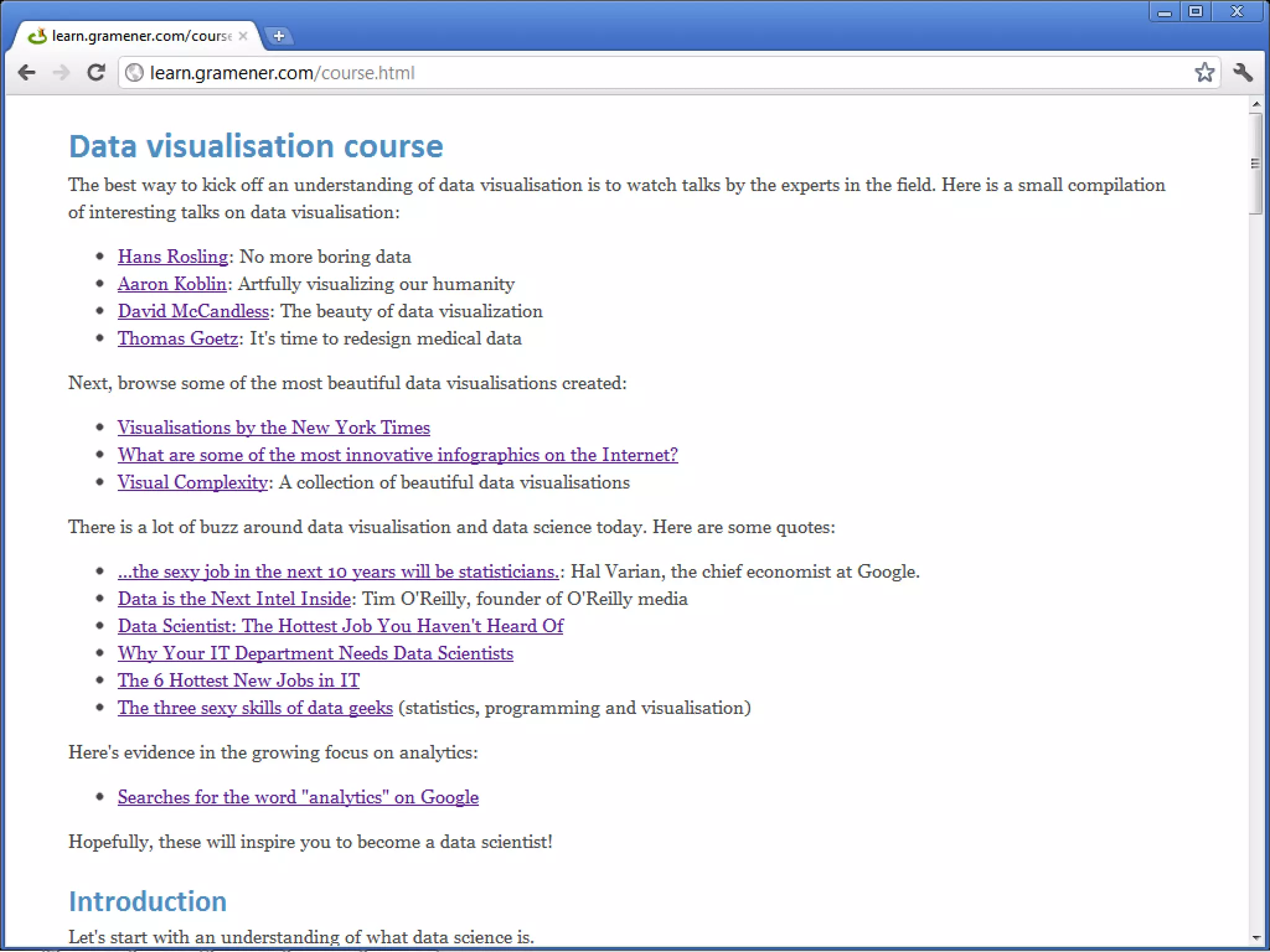Follow the David McCandless link

(193, 311)
